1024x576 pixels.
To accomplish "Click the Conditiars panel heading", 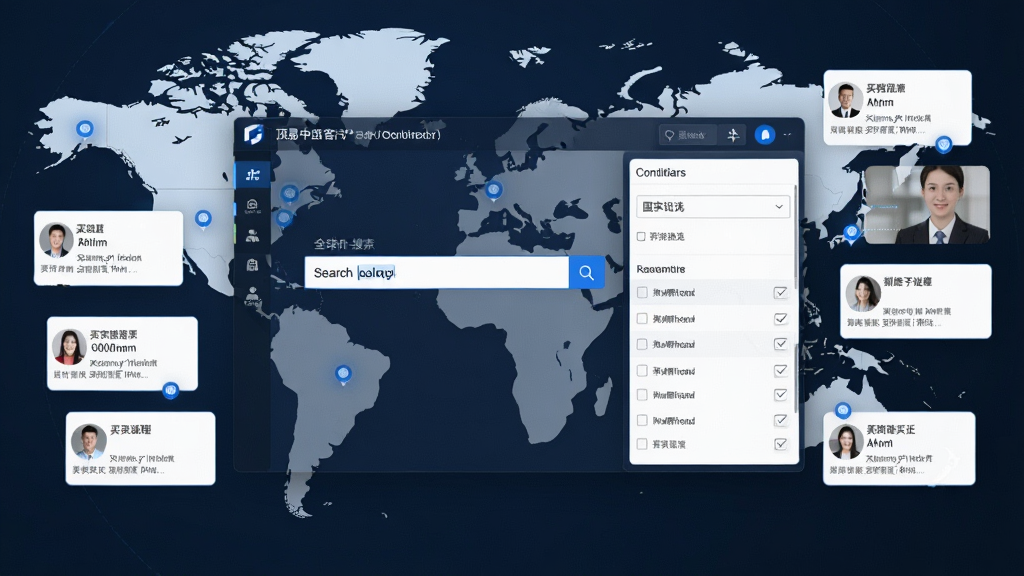I will point(661,172).
